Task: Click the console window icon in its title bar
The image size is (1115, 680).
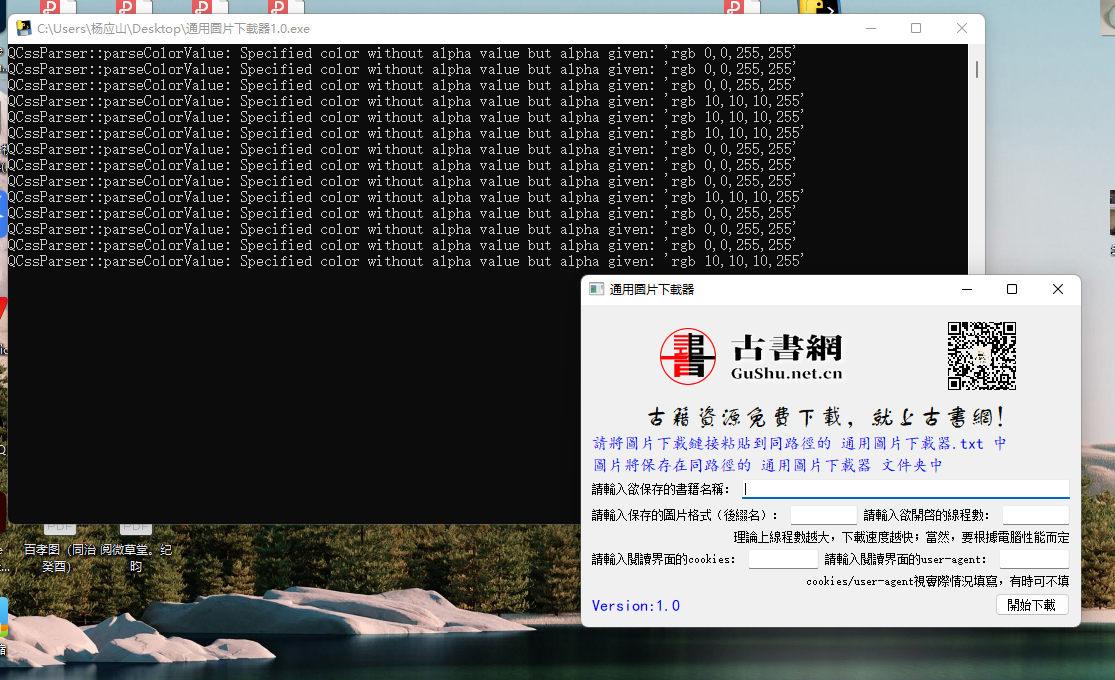Action: [22, 29]
